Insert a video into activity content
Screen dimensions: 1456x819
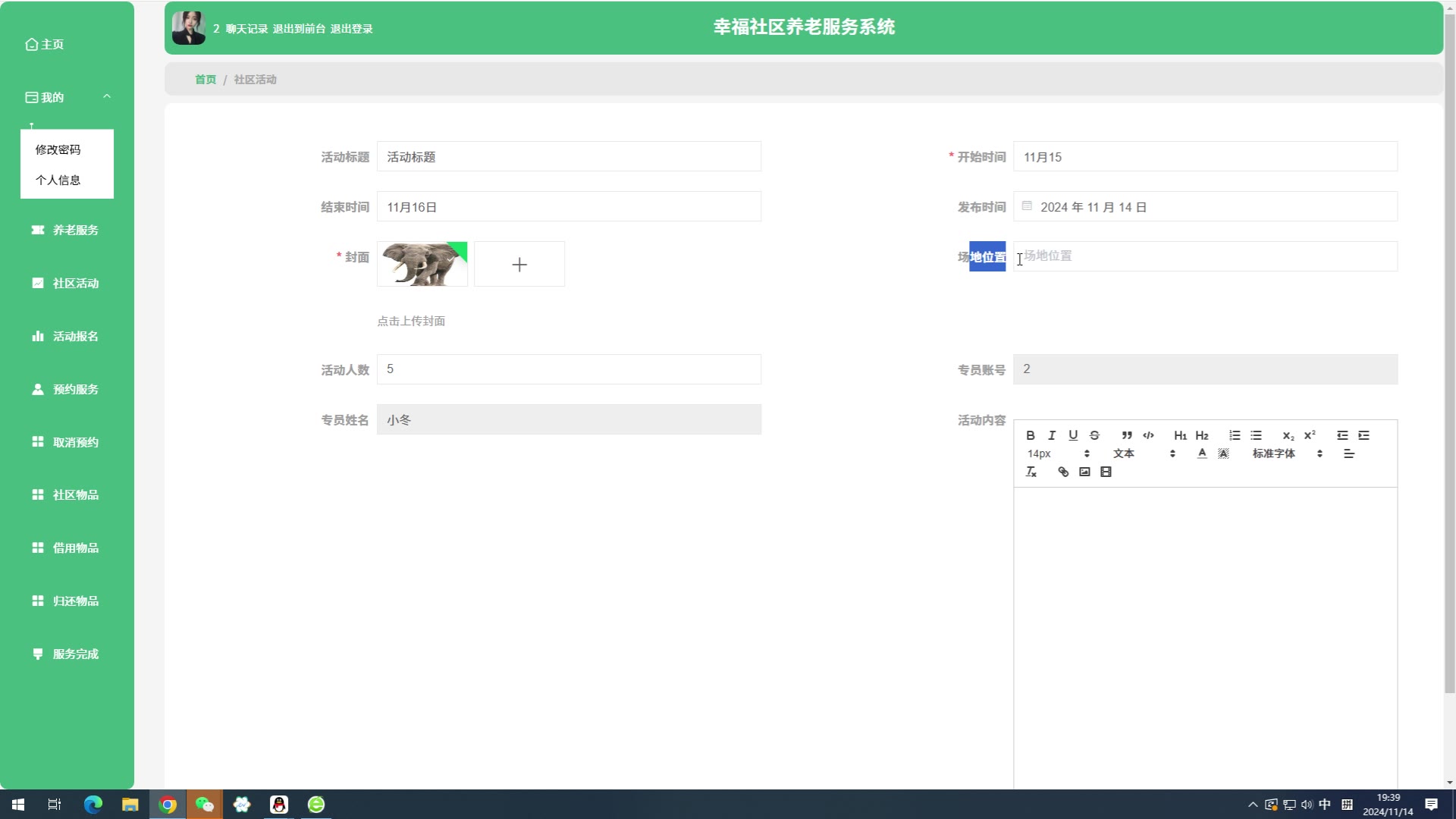point(1106,472)
